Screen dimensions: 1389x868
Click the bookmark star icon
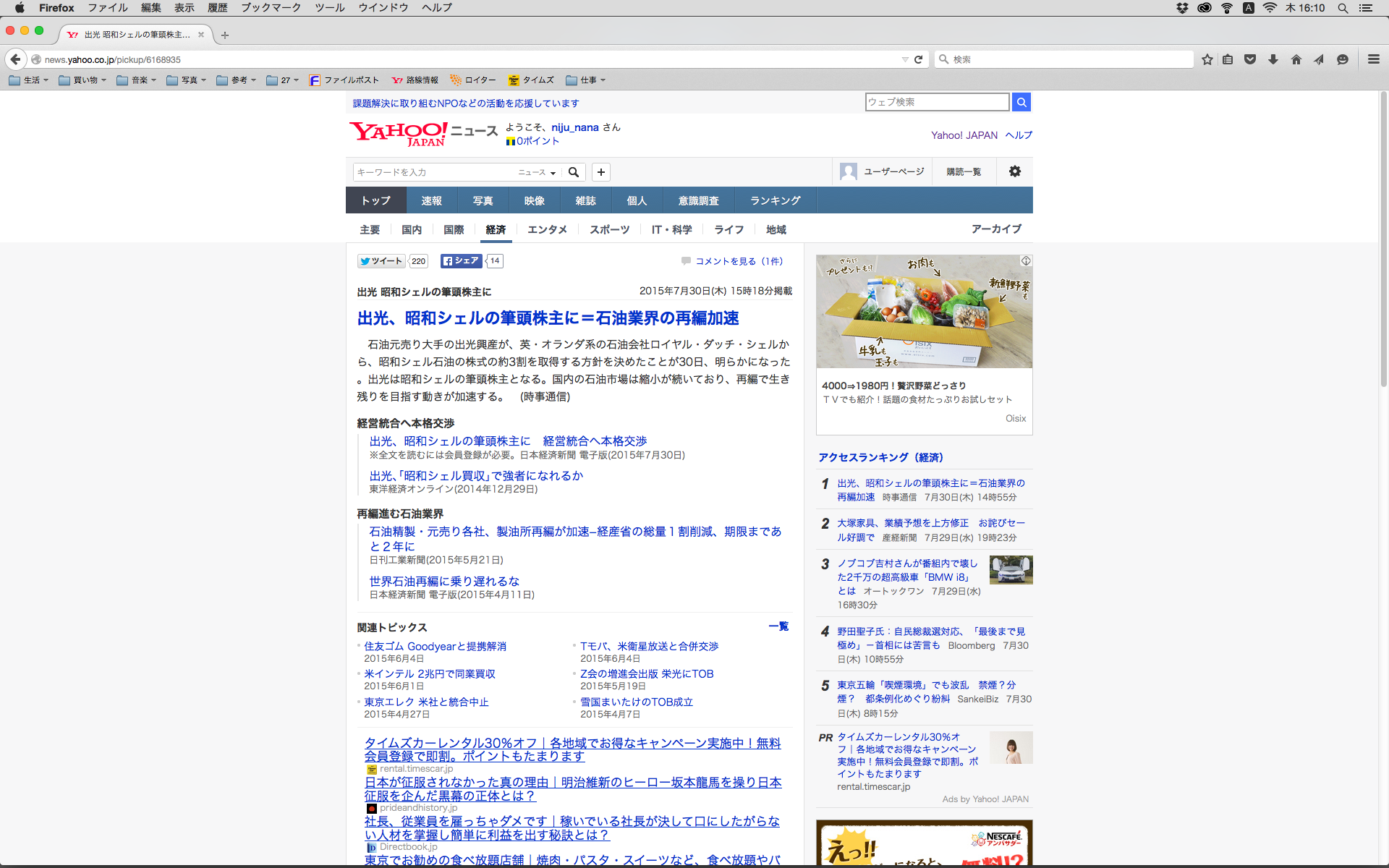click(1207, 59)
